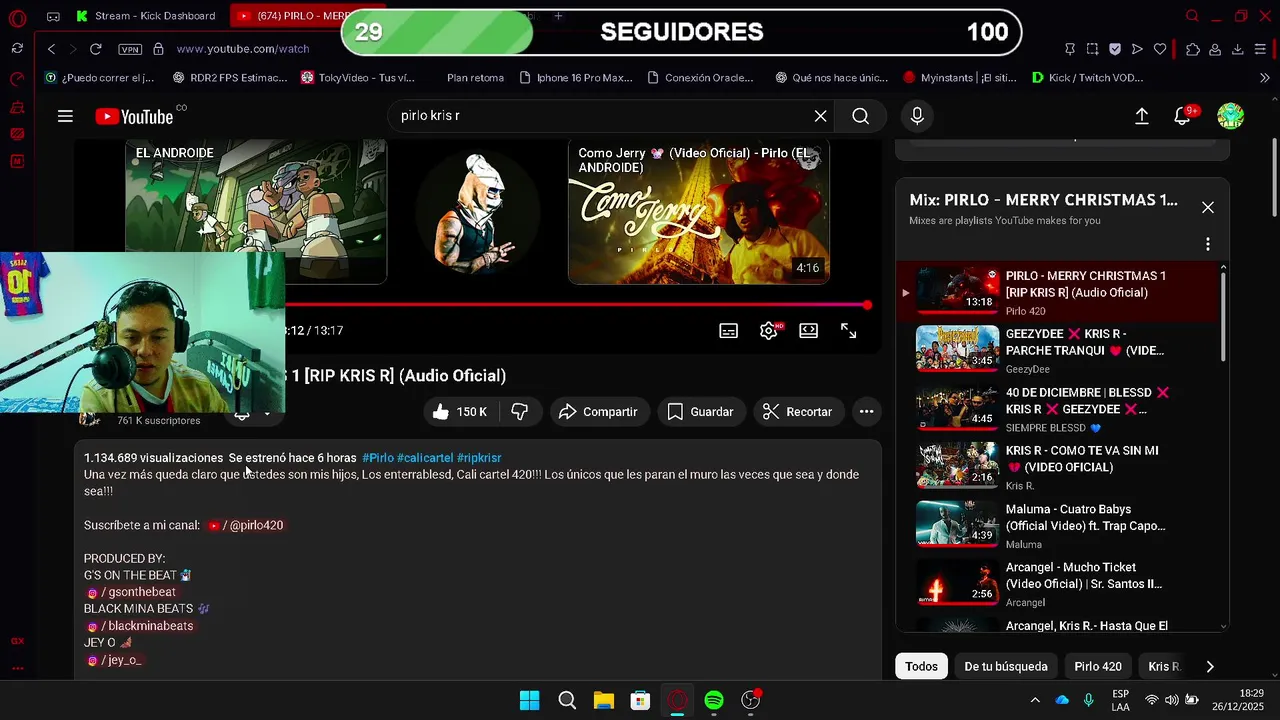Switch the player to theater mode
This screenshot has height=720, width=1280.
click(808, 331)
